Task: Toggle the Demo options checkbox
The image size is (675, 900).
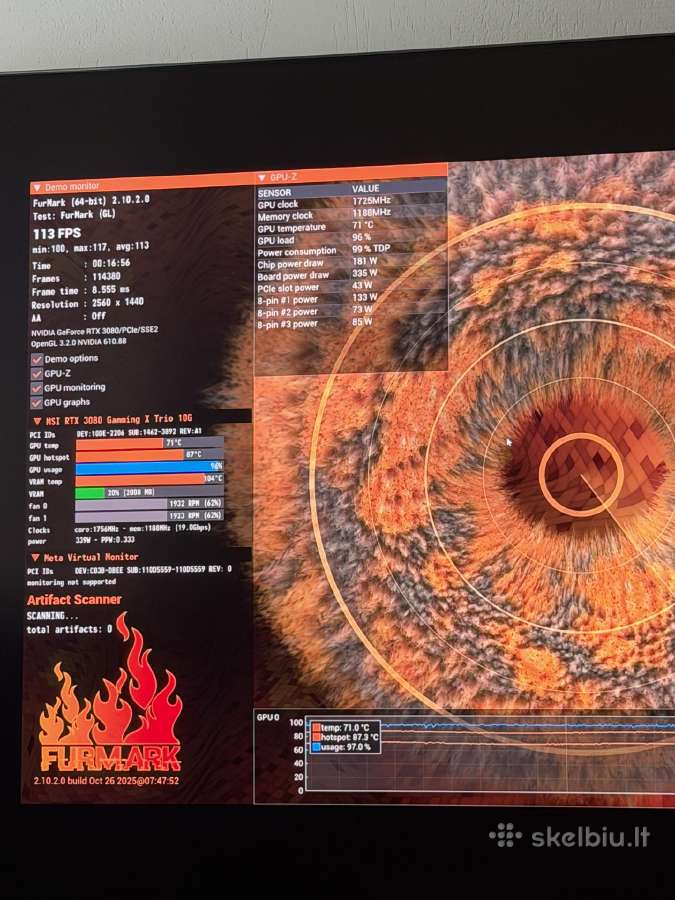Action: 37,359
